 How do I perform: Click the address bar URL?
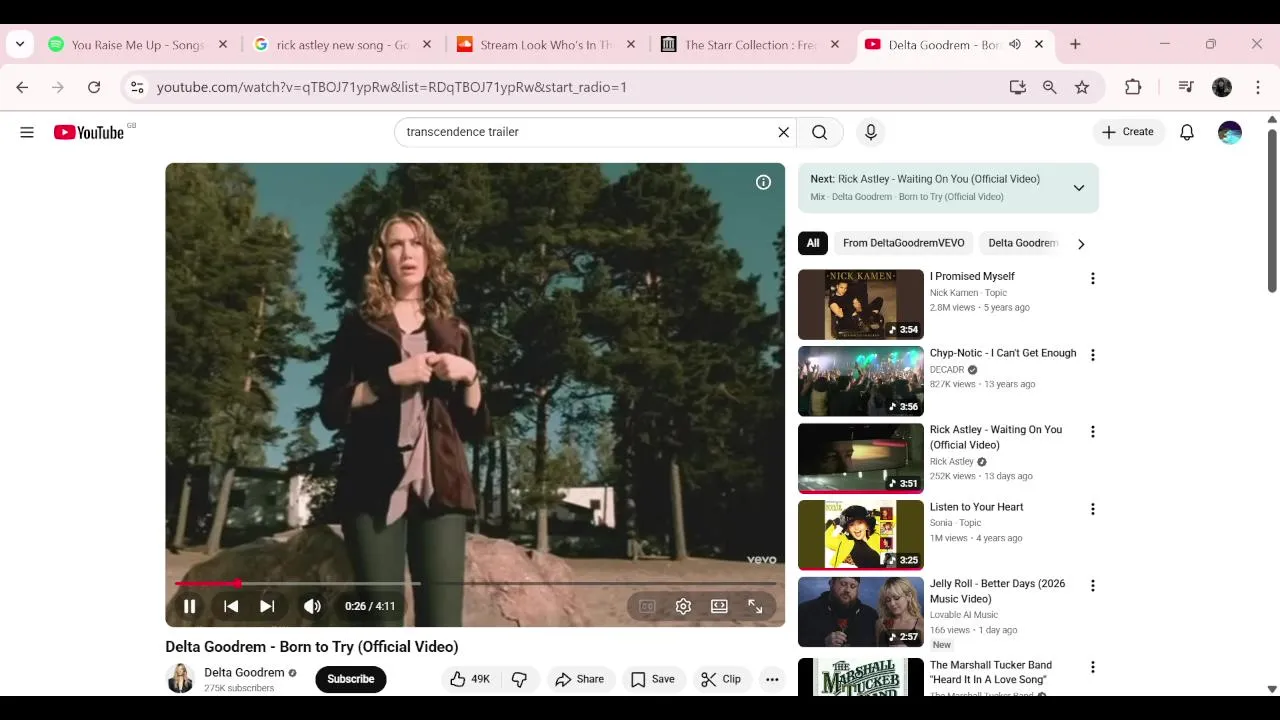point(392,87)
